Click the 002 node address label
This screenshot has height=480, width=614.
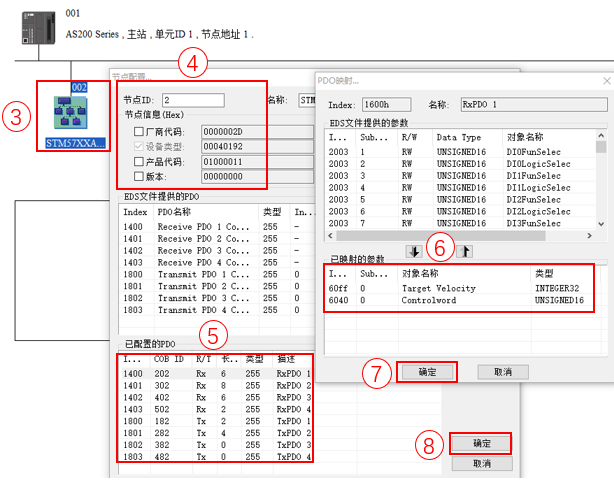pyautogui.click(x=79, y=87)
